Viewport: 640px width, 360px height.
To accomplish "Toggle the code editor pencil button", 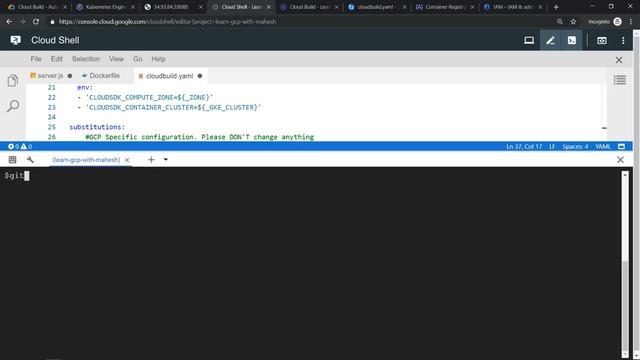I will [x=550, y=40].
